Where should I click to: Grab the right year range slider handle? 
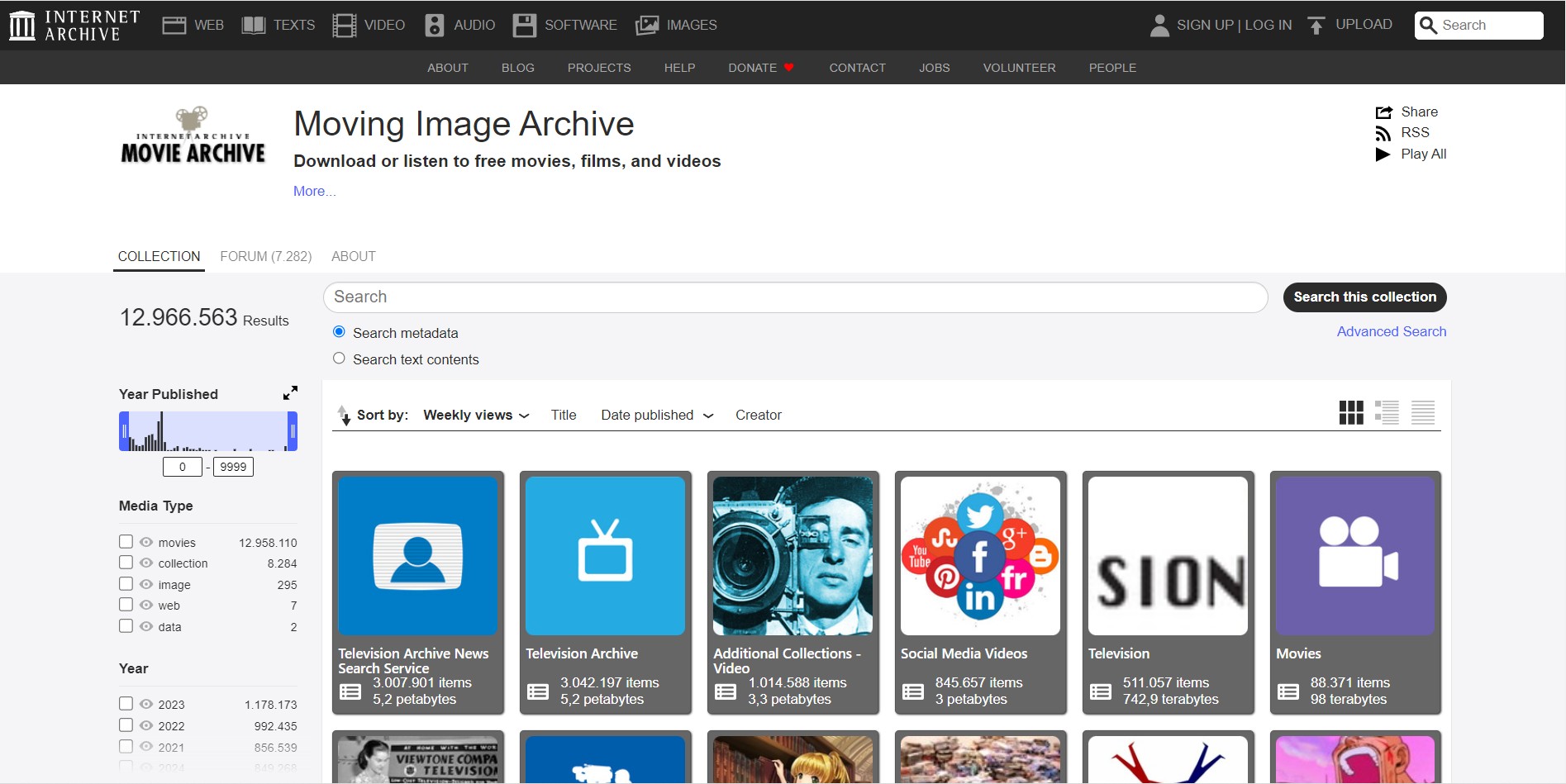[x=293, y=431]
